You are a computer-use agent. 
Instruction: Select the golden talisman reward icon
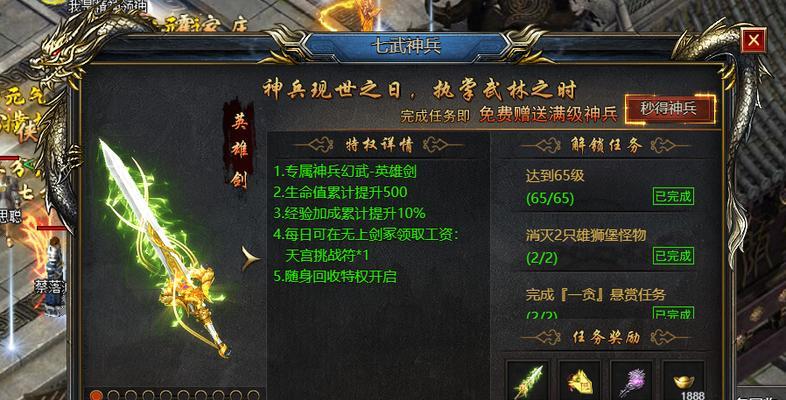pos(580,382)
